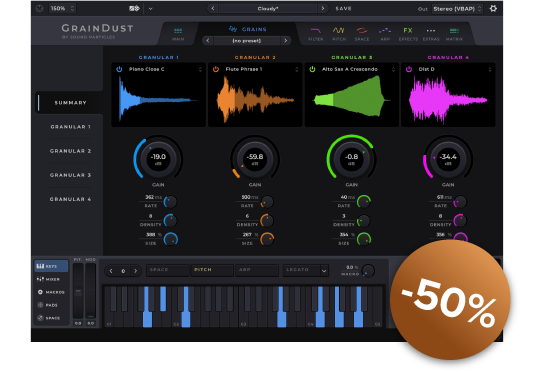Image resolution: width=536 pixels, height=372 pixels.
Task: Toggle the keyboard PITCH mode button
Action: pyautogui.click(x=212, y=270)
